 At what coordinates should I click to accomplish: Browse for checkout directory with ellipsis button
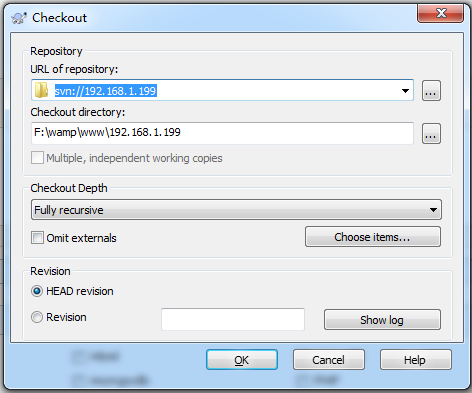pyautogui.click(x=431, y=133)
